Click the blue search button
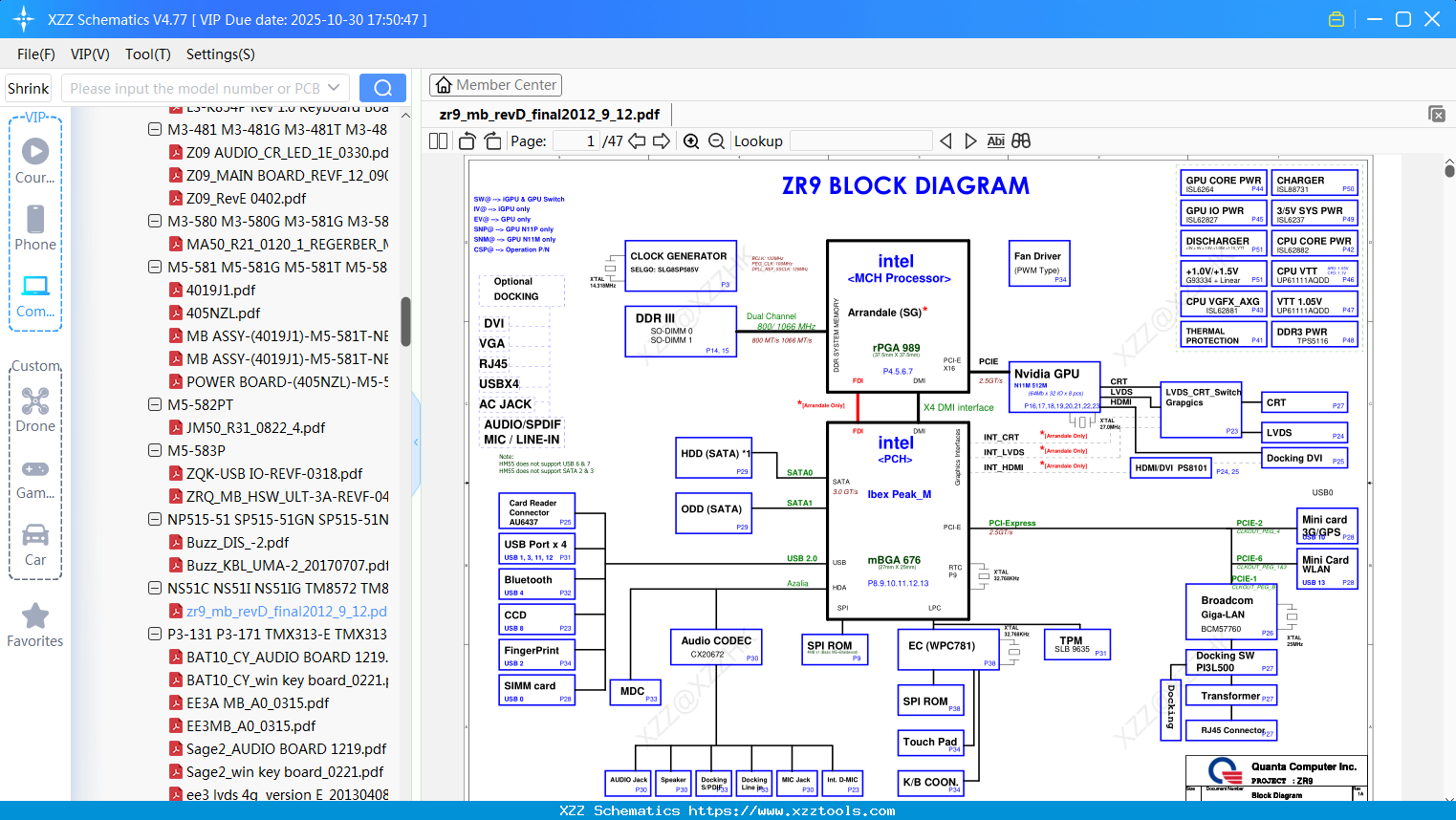The height and width of the screenshot is (820, 1456). pyautogui.click(x=382, y=88)
